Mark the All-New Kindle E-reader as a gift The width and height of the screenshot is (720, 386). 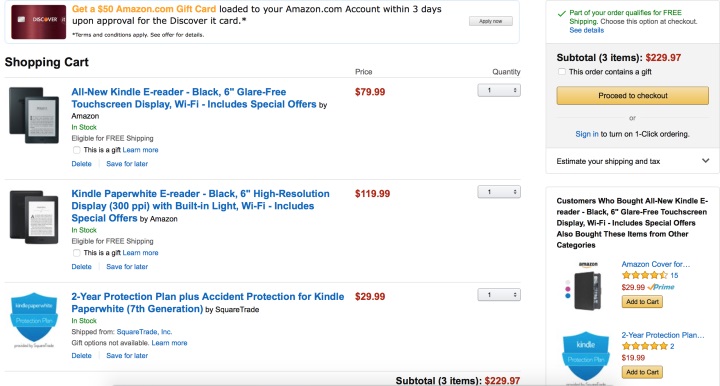click(x=77, y=150)
